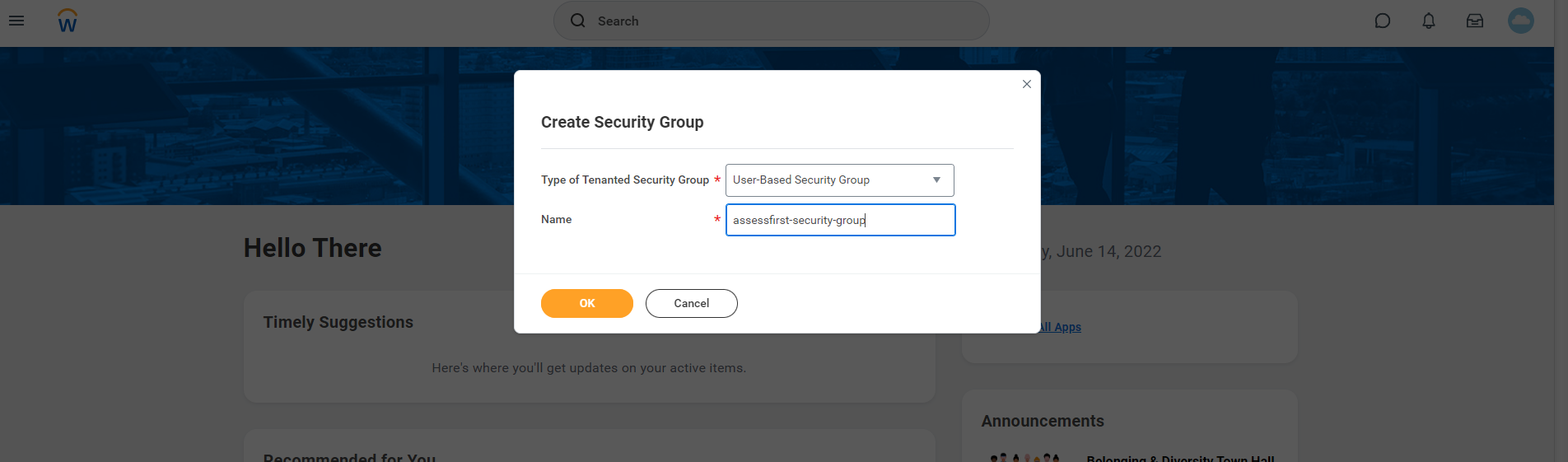This screenshot has height=462, width=1568.
Task: Click the magnifying glass search icon
Action: click(x=578, y=21)
